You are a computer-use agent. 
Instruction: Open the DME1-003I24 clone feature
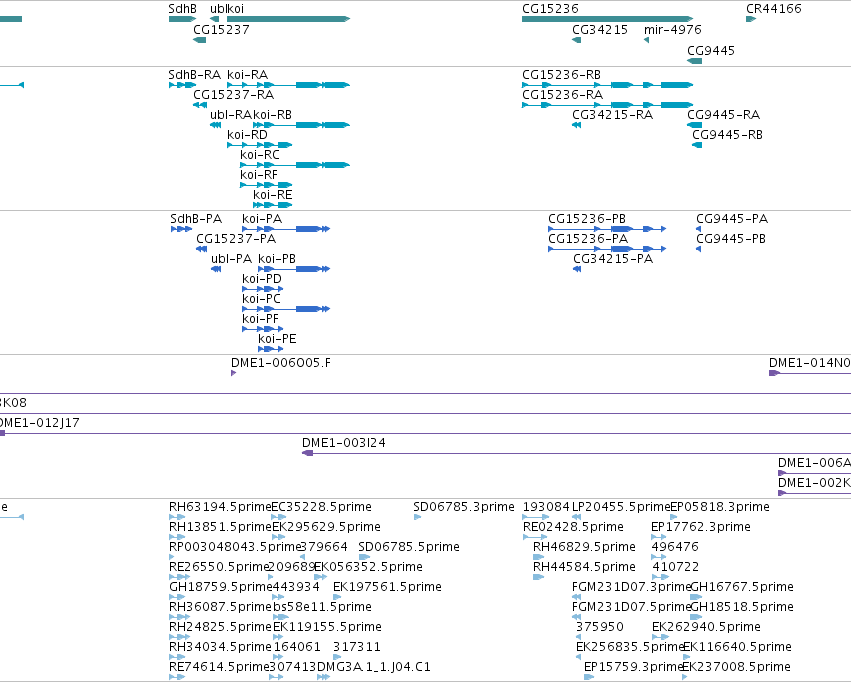576,453
